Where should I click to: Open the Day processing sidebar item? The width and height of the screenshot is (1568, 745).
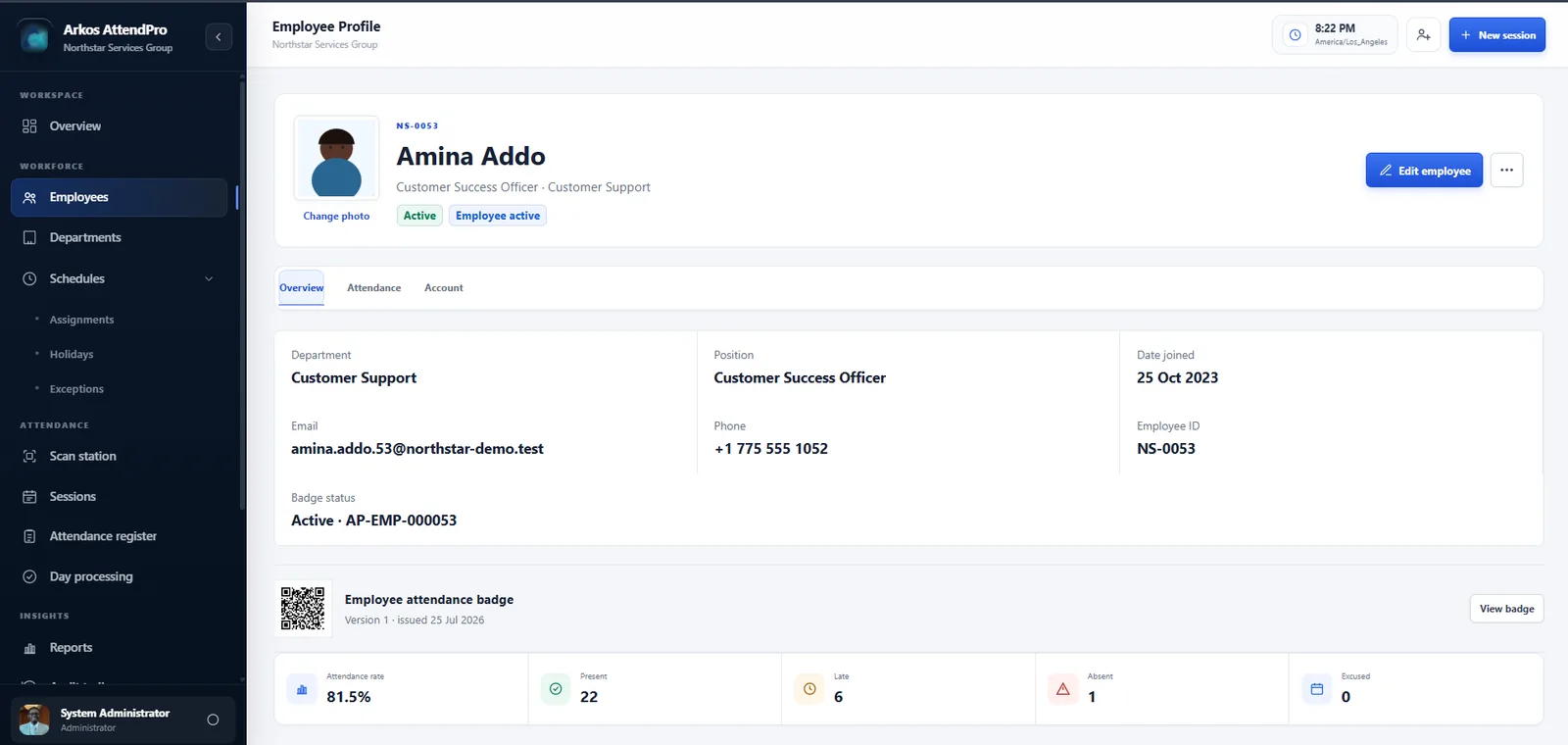[120, 576]
